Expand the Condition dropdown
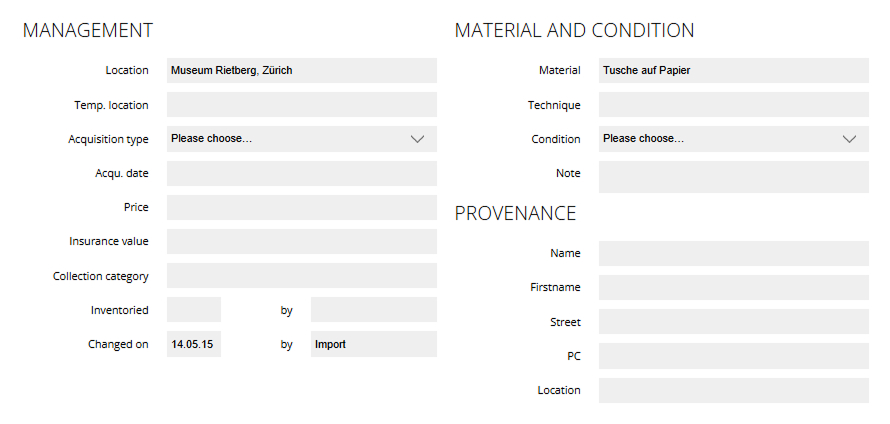890x424 pixels. 733,139
